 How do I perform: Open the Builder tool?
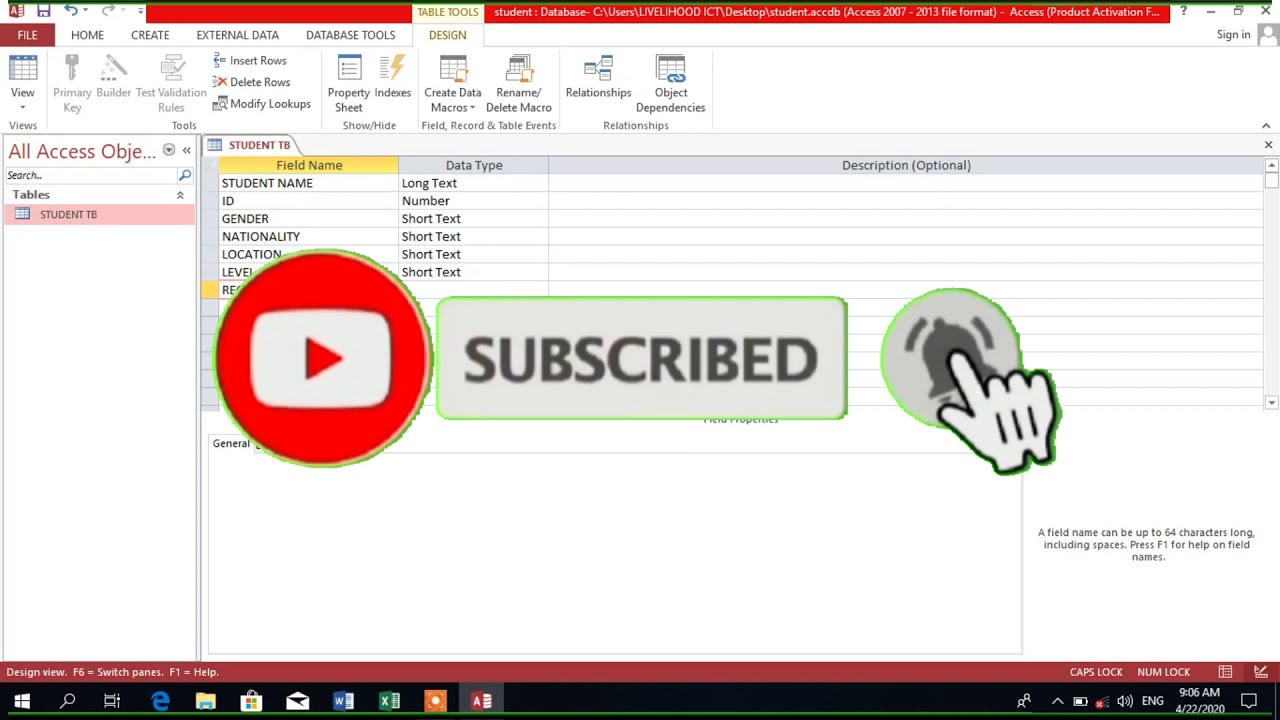[114, 78]
